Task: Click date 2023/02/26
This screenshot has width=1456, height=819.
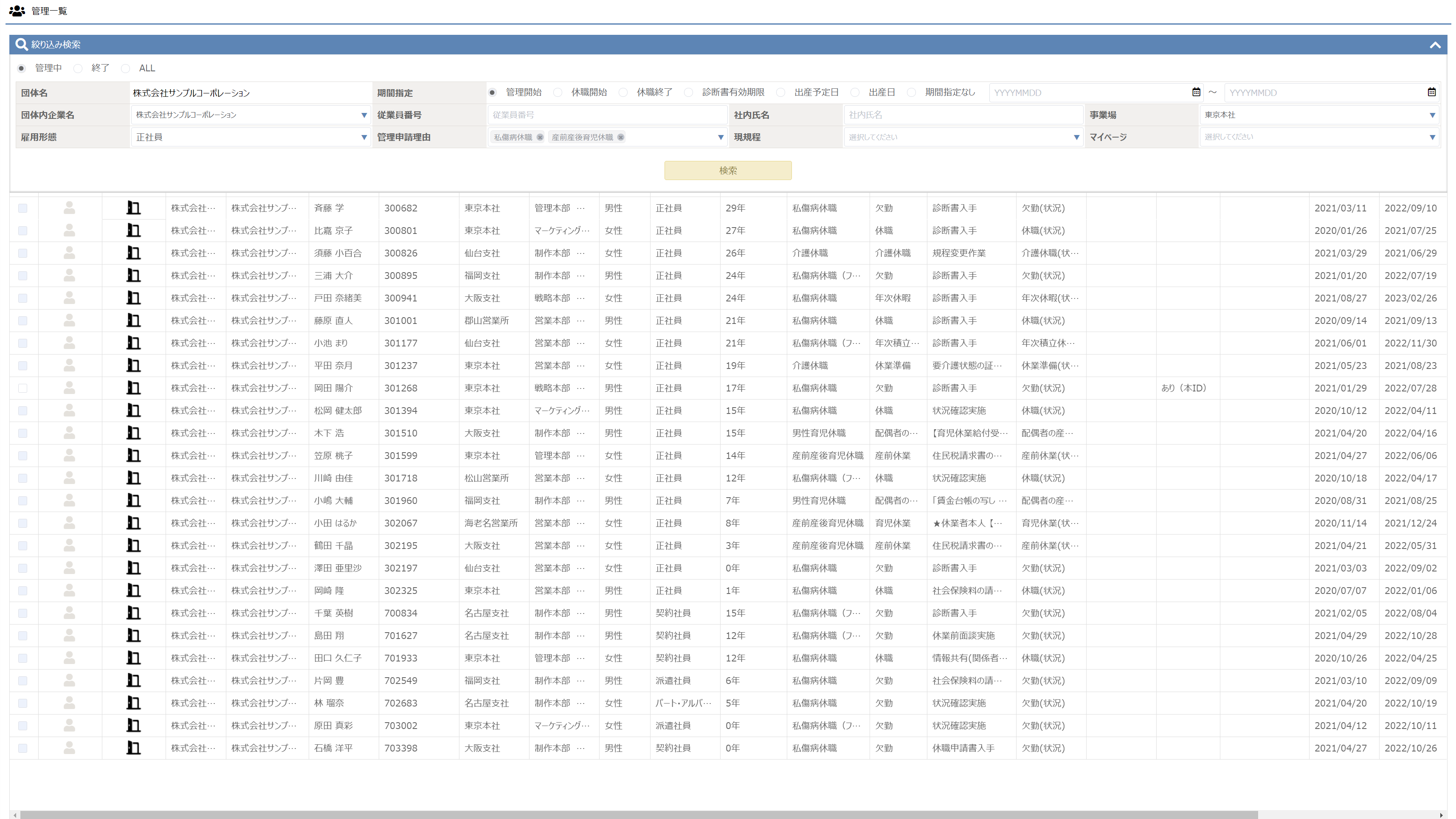Action: pos(1411,298)
